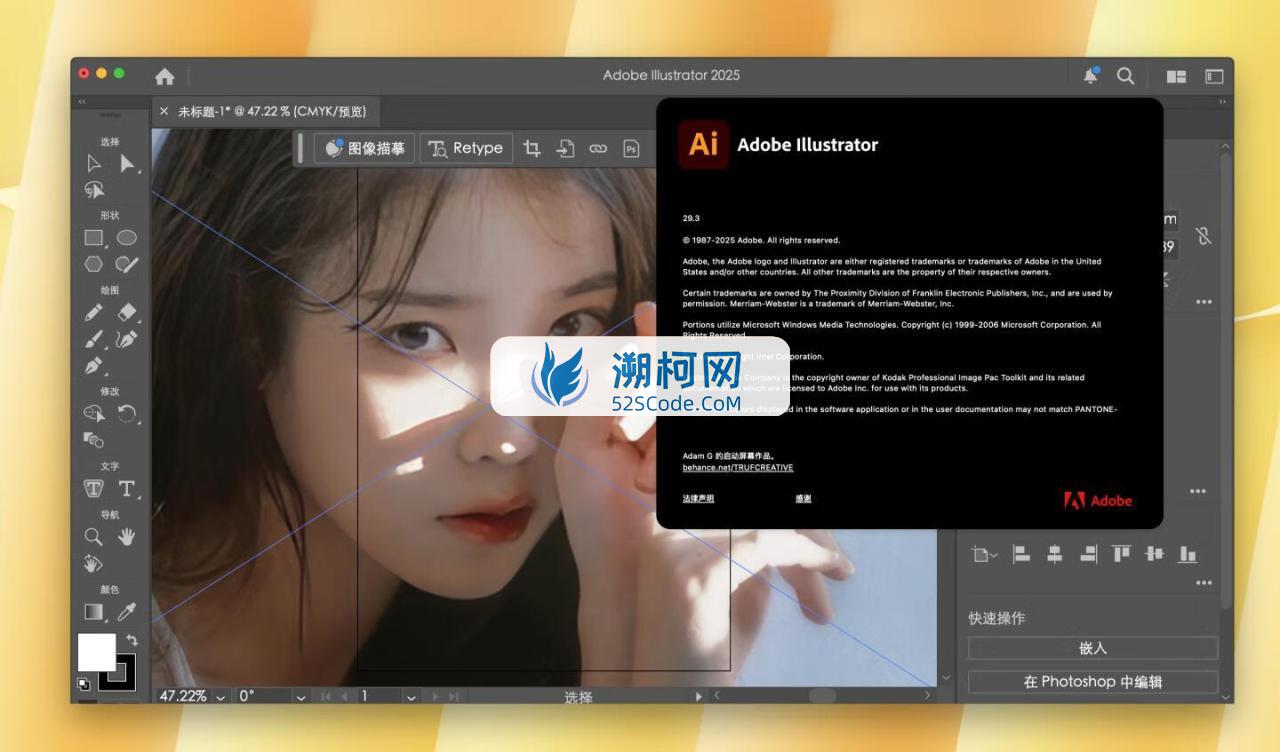Click Vertical Align Bottom icon
Viewport: 1280px width, 752px height.
click(1187, 554)
